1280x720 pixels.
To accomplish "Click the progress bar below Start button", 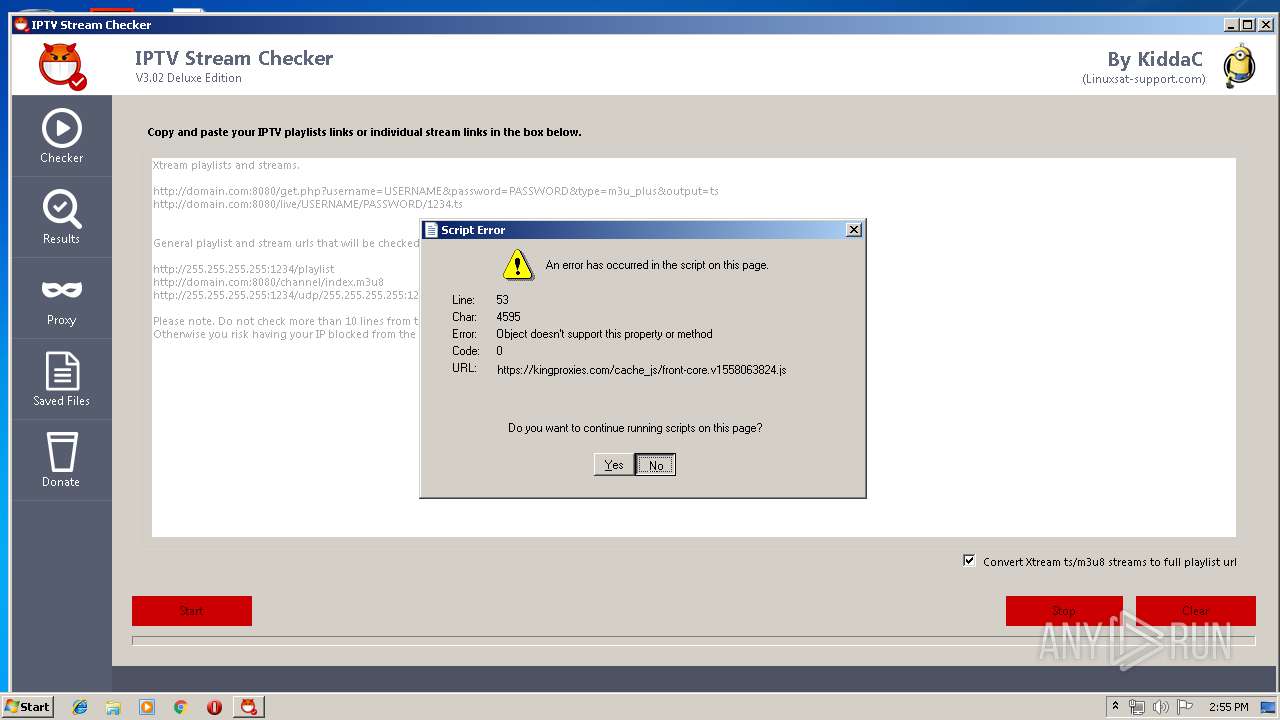I will [694, 641].
